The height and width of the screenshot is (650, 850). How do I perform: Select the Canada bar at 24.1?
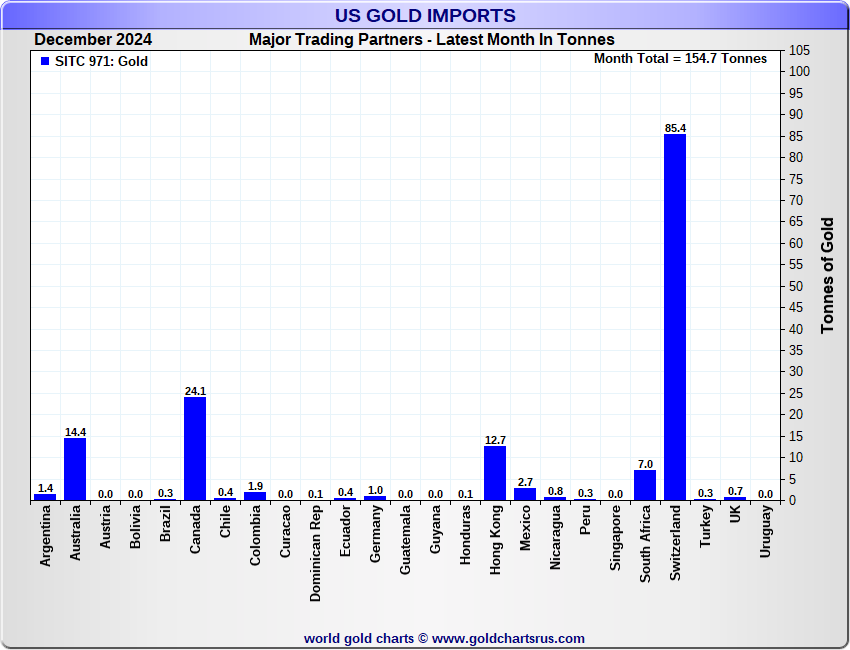coord(195,449)
